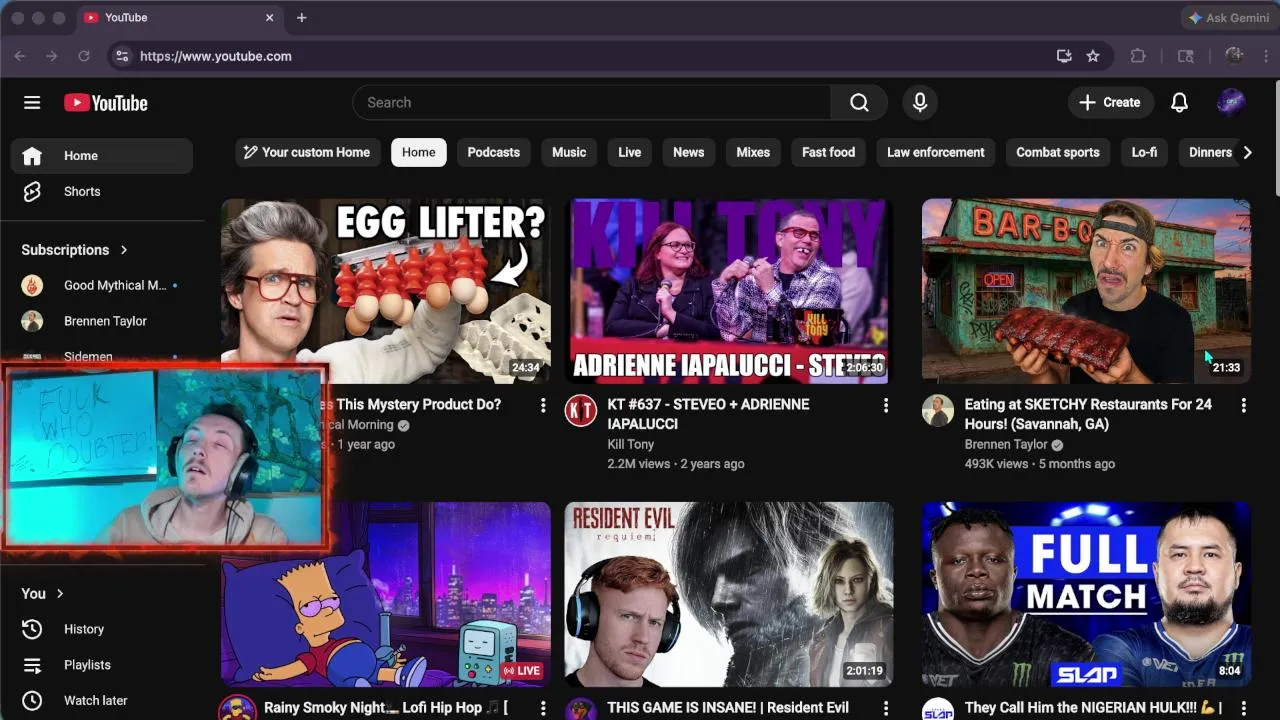Open more options for KT #637 video

pyautogui.click(x=885, y=405)
